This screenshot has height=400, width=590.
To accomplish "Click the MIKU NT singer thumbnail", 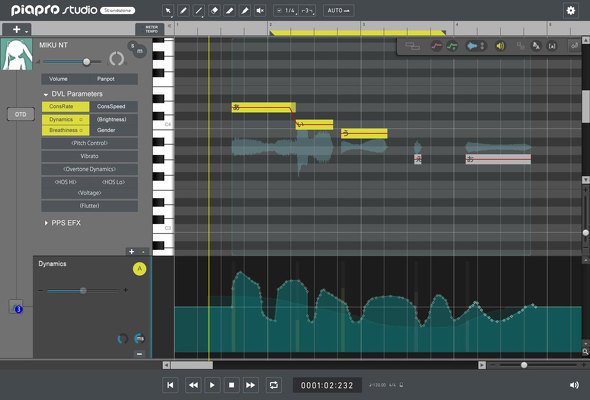I will [x=17, y=54].
